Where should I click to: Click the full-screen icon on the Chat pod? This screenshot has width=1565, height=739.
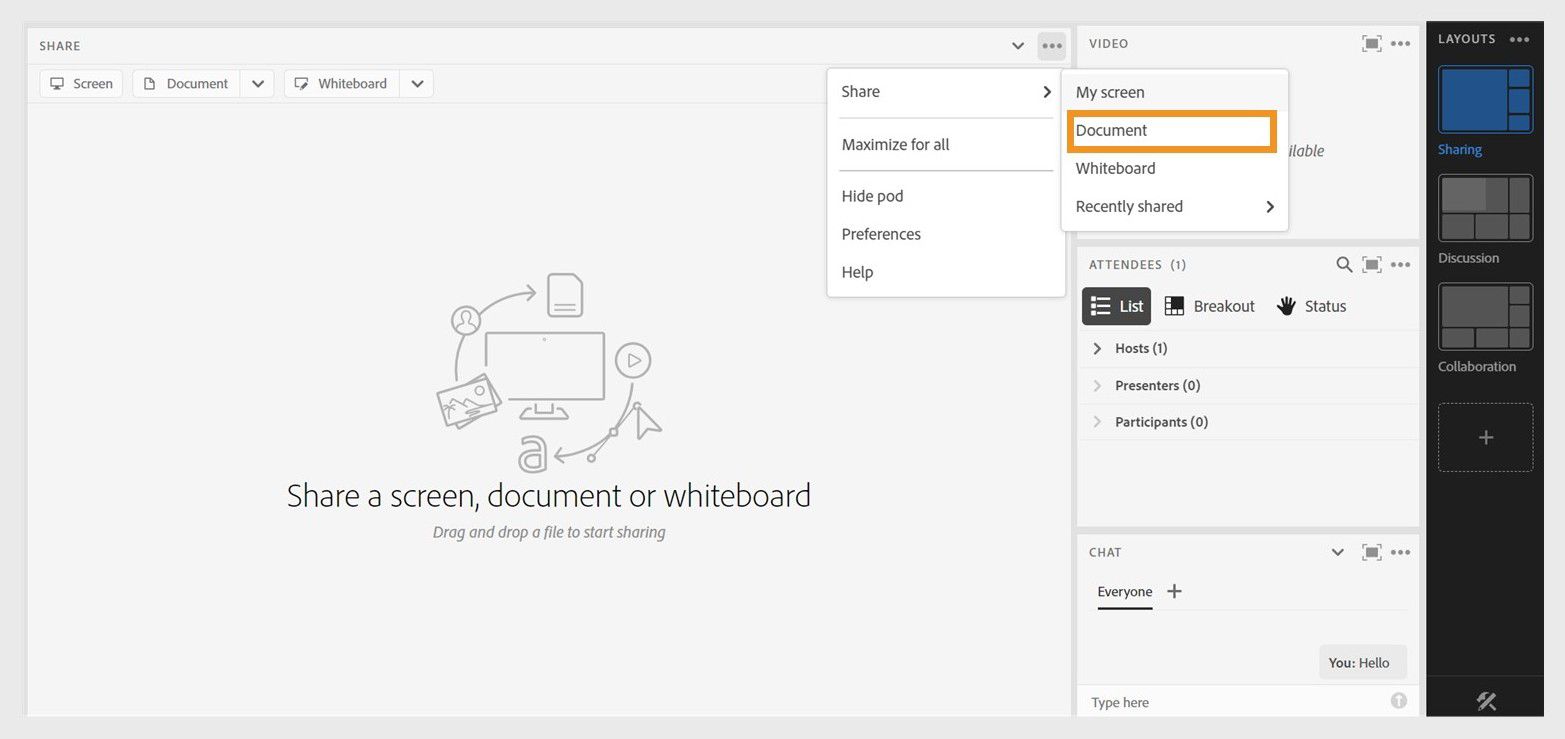1371,552
